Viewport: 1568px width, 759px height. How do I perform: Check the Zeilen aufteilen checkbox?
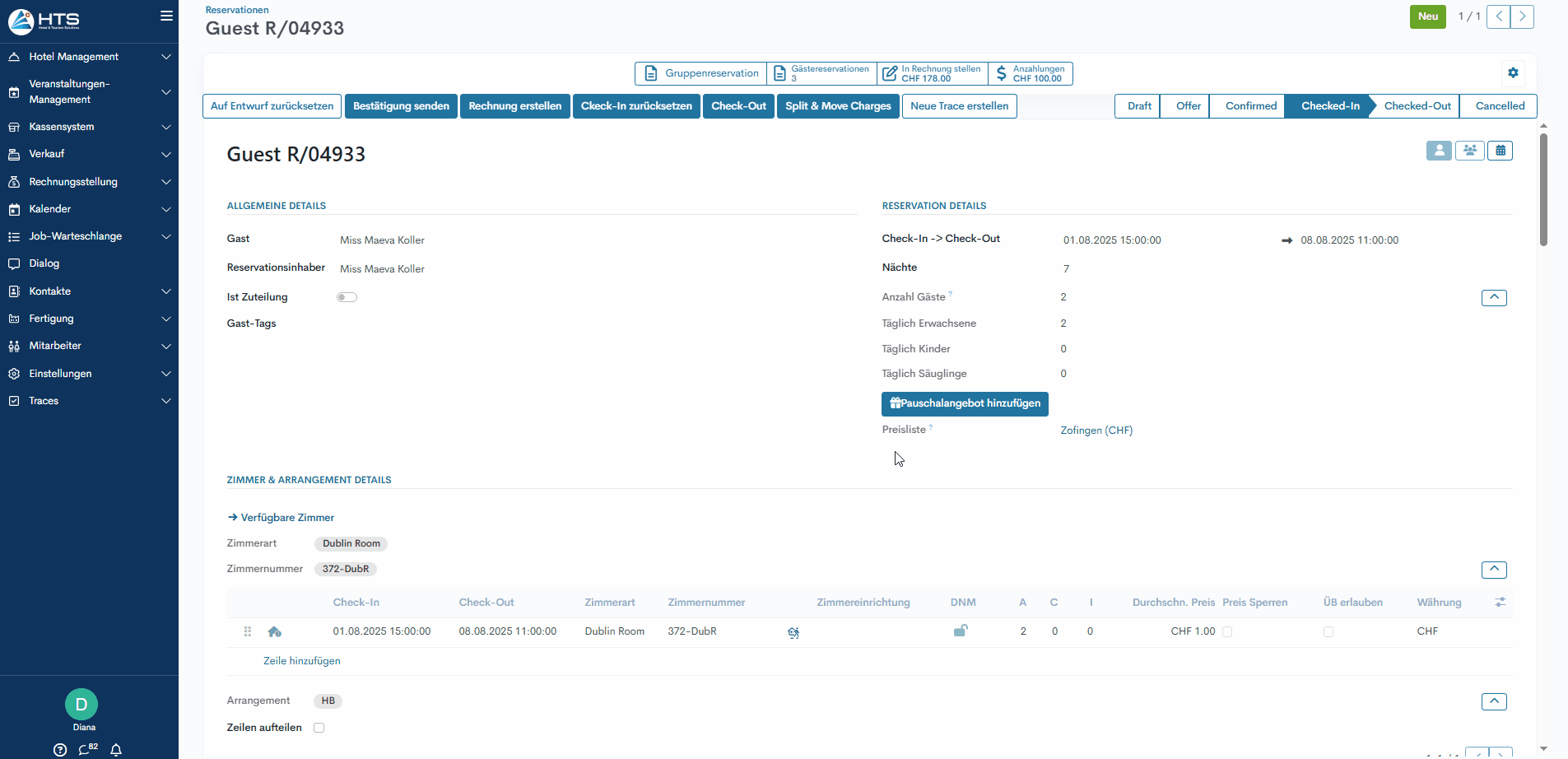319,728
